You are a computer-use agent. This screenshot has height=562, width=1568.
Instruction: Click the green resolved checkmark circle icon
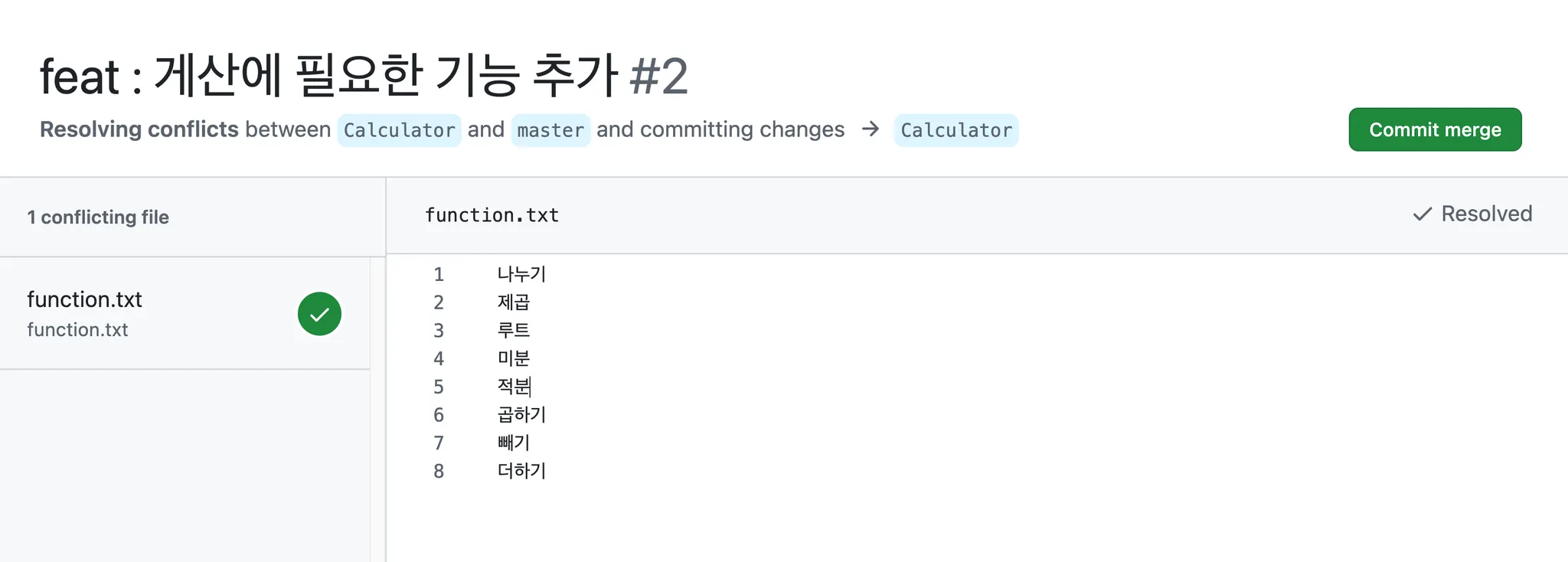pyautogui.click(x=319, y=314)
